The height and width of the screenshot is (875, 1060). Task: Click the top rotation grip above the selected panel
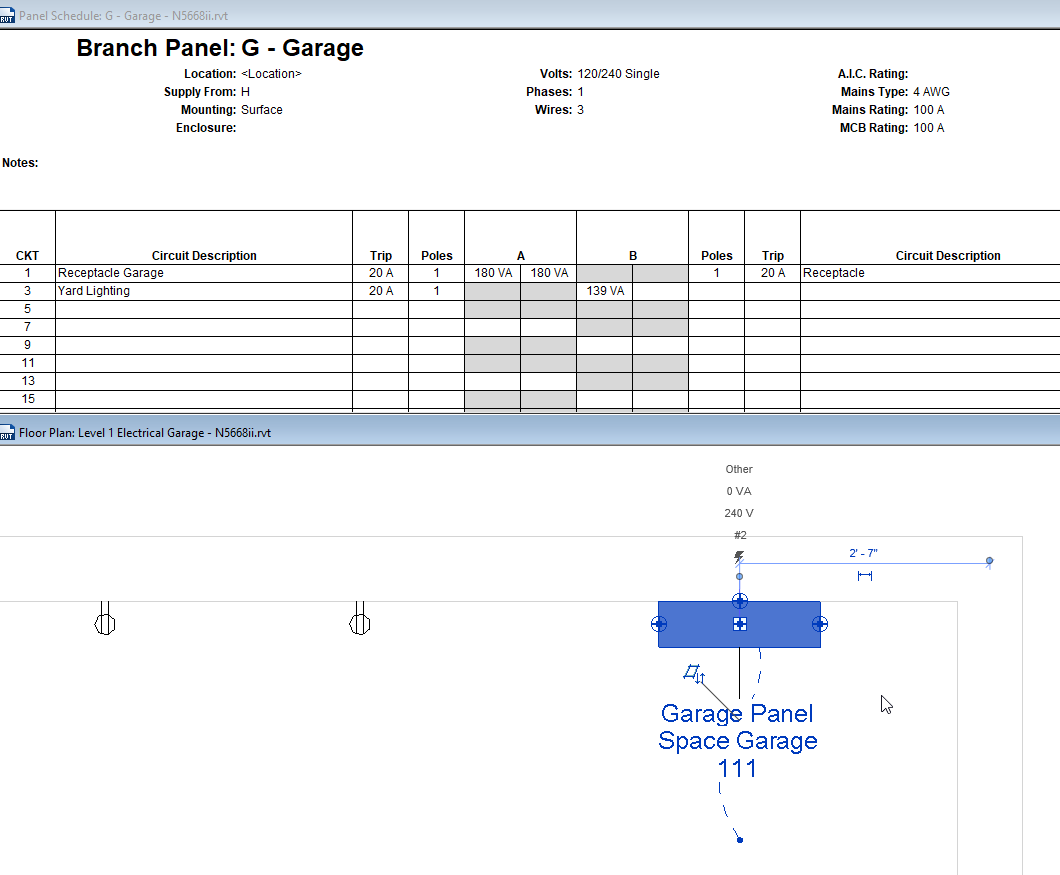tap(739, 600)
